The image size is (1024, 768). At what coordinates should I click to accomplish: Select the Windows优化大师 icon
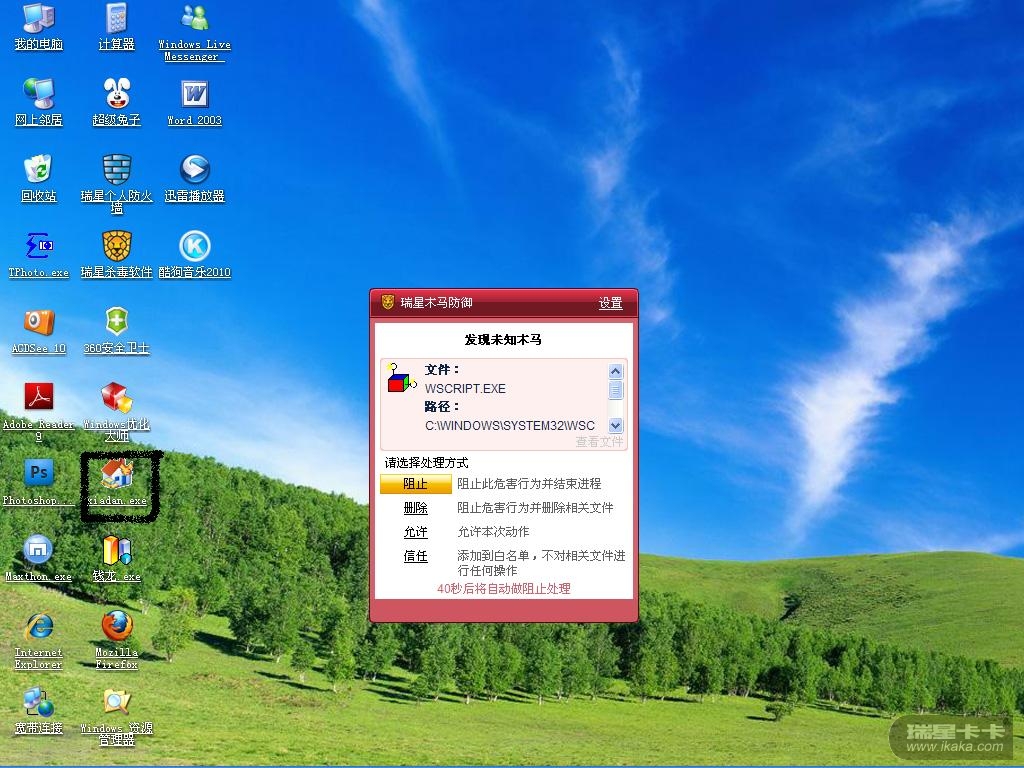(116, 411)
